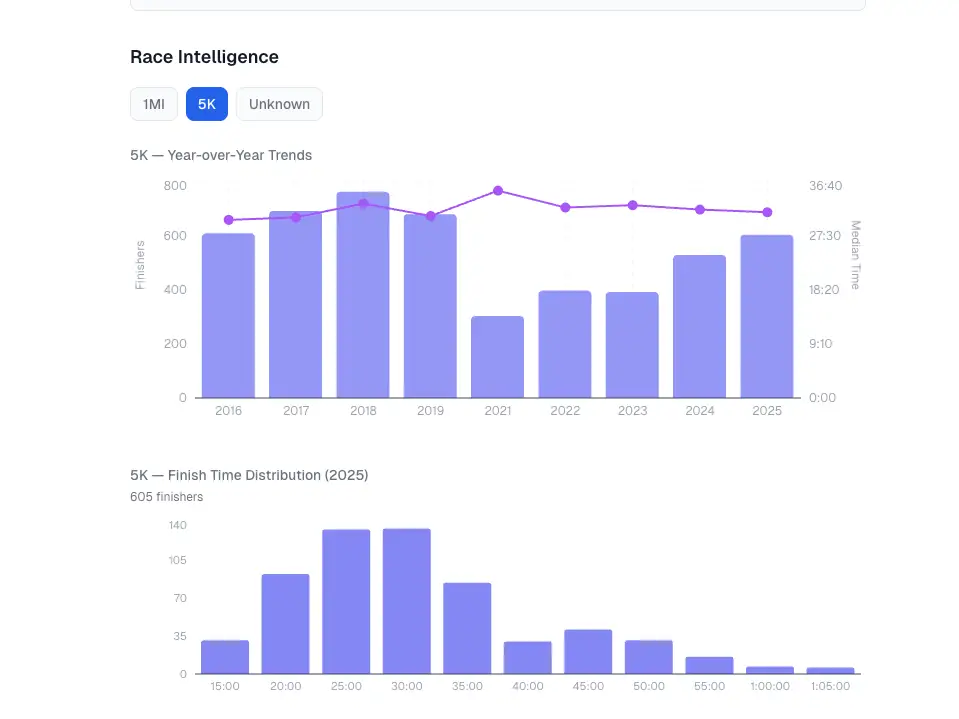Image resolution: width=959 pixels, height=719 pixels.
Task: Click the 2024 median time point
Action: (x=700, y=210)
